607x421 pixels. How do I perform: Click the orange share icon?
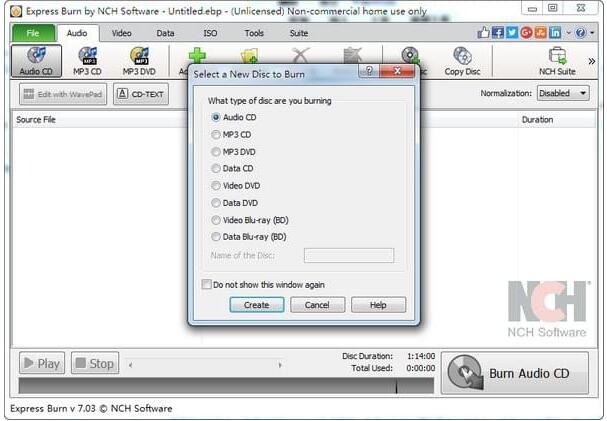coord(540,33)
